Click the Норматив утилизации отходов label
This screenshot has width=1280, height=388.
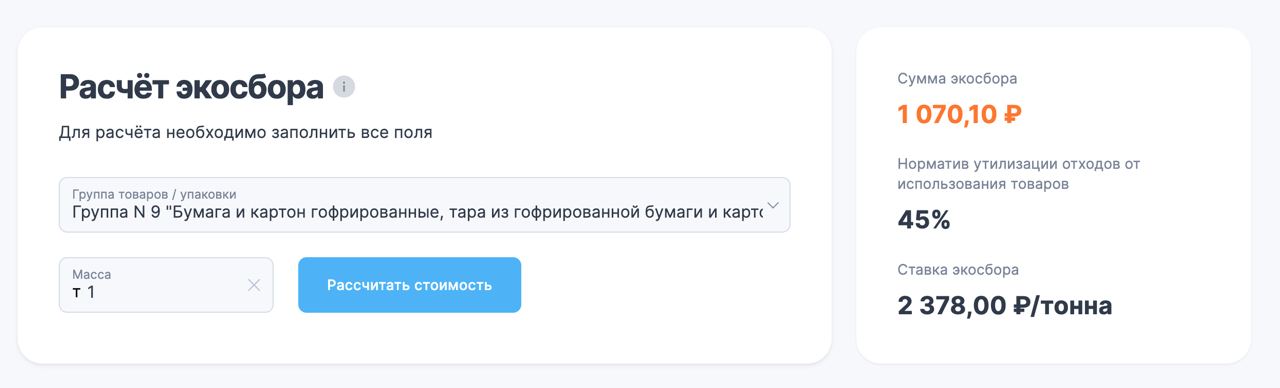tap(1019, 174)
